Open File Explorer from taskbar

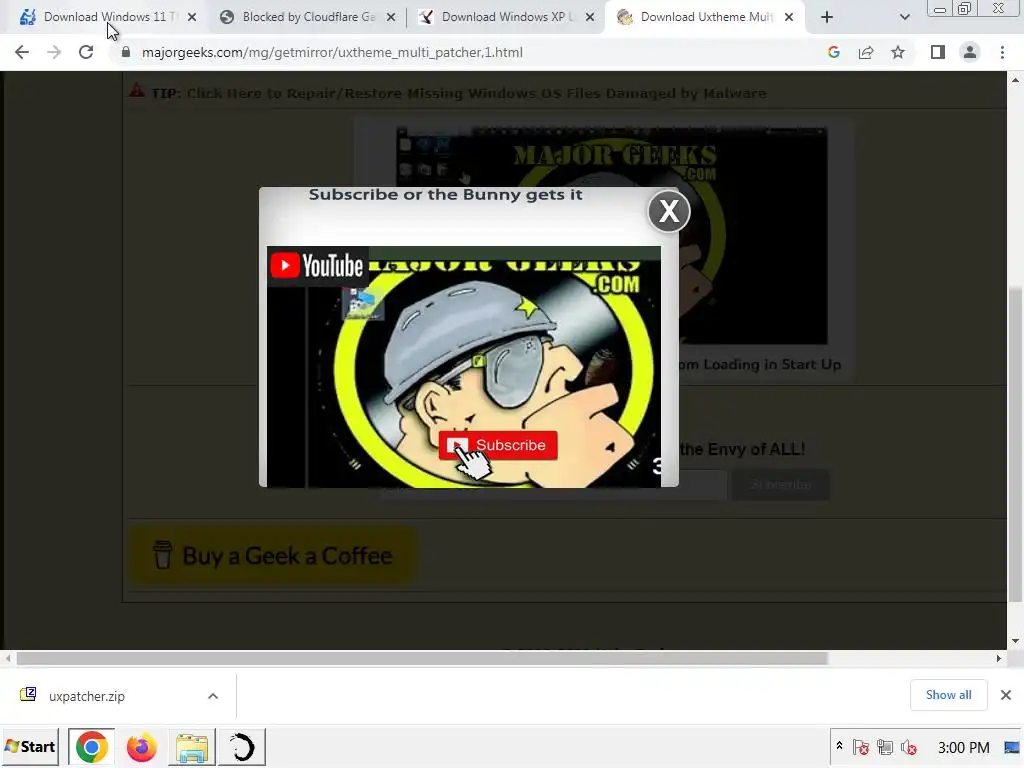(192, 747)
